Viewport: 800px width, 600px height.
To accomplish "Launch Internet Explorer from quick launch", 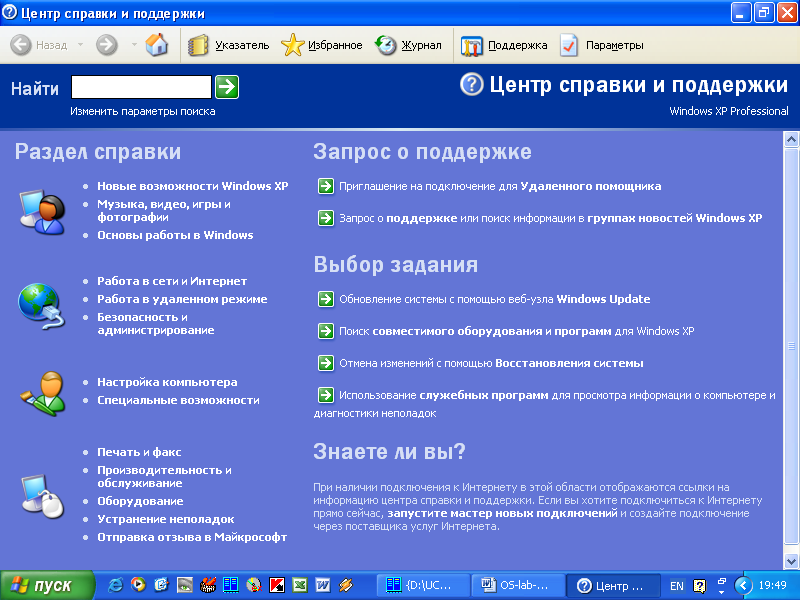I will click(115, 585).
